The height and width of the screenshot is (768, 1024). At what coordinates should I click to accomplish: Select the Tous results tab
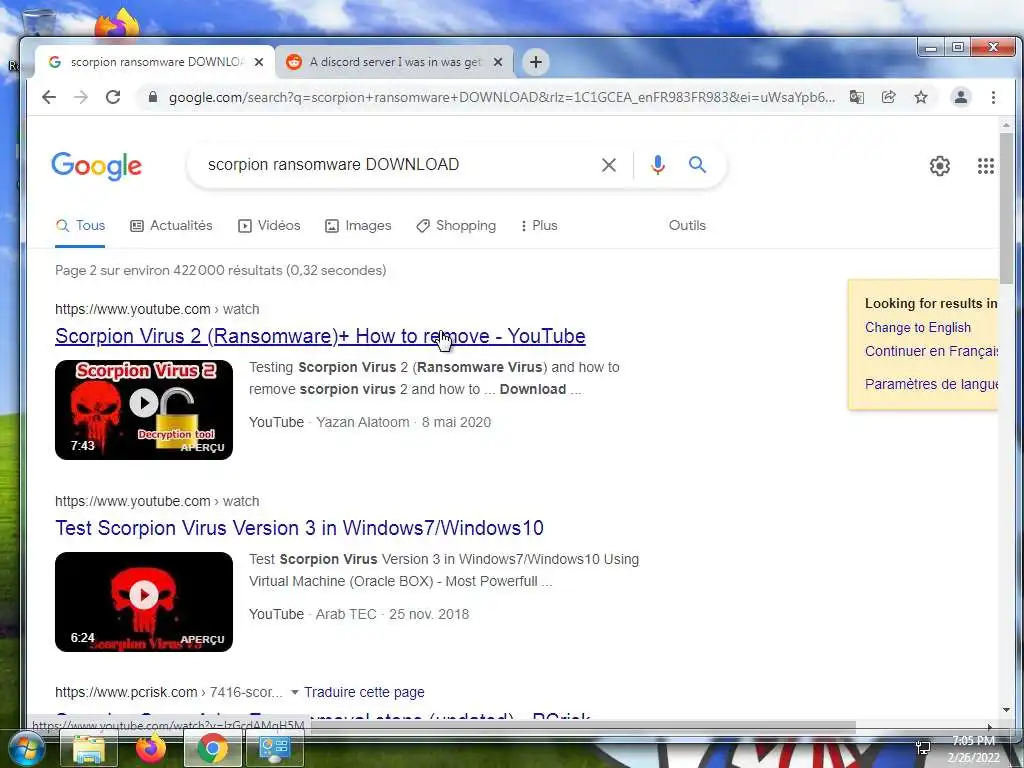80,225
